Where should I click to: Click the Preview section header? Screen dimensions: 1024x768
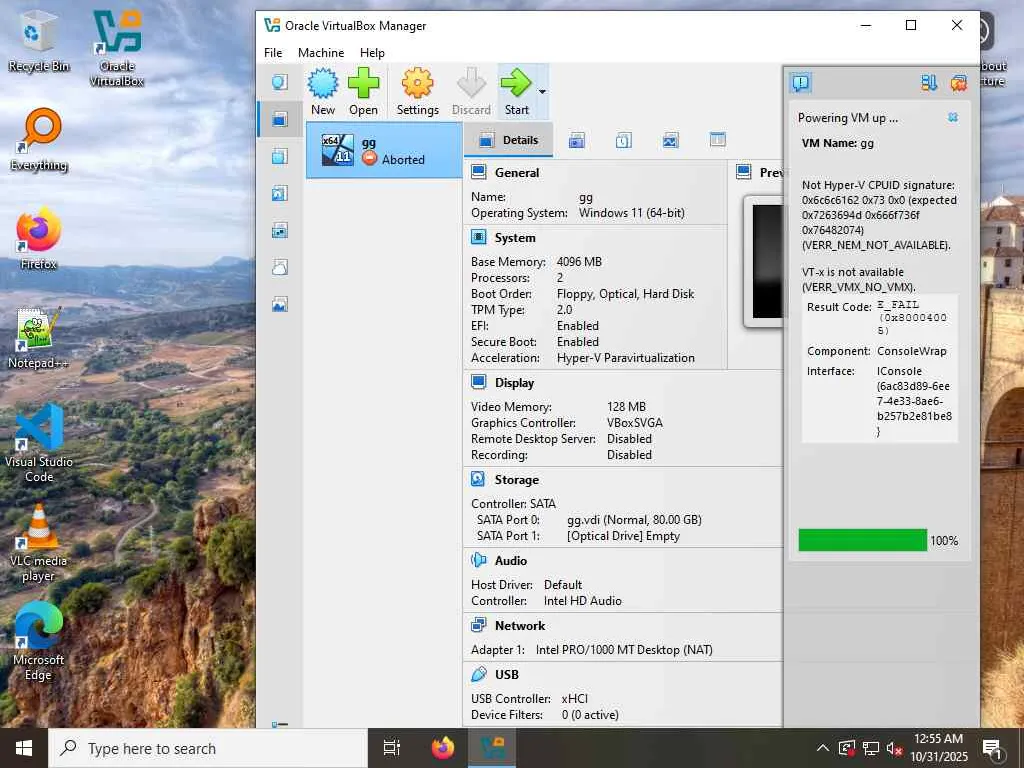pyautogui.click(x=771, y=172)
